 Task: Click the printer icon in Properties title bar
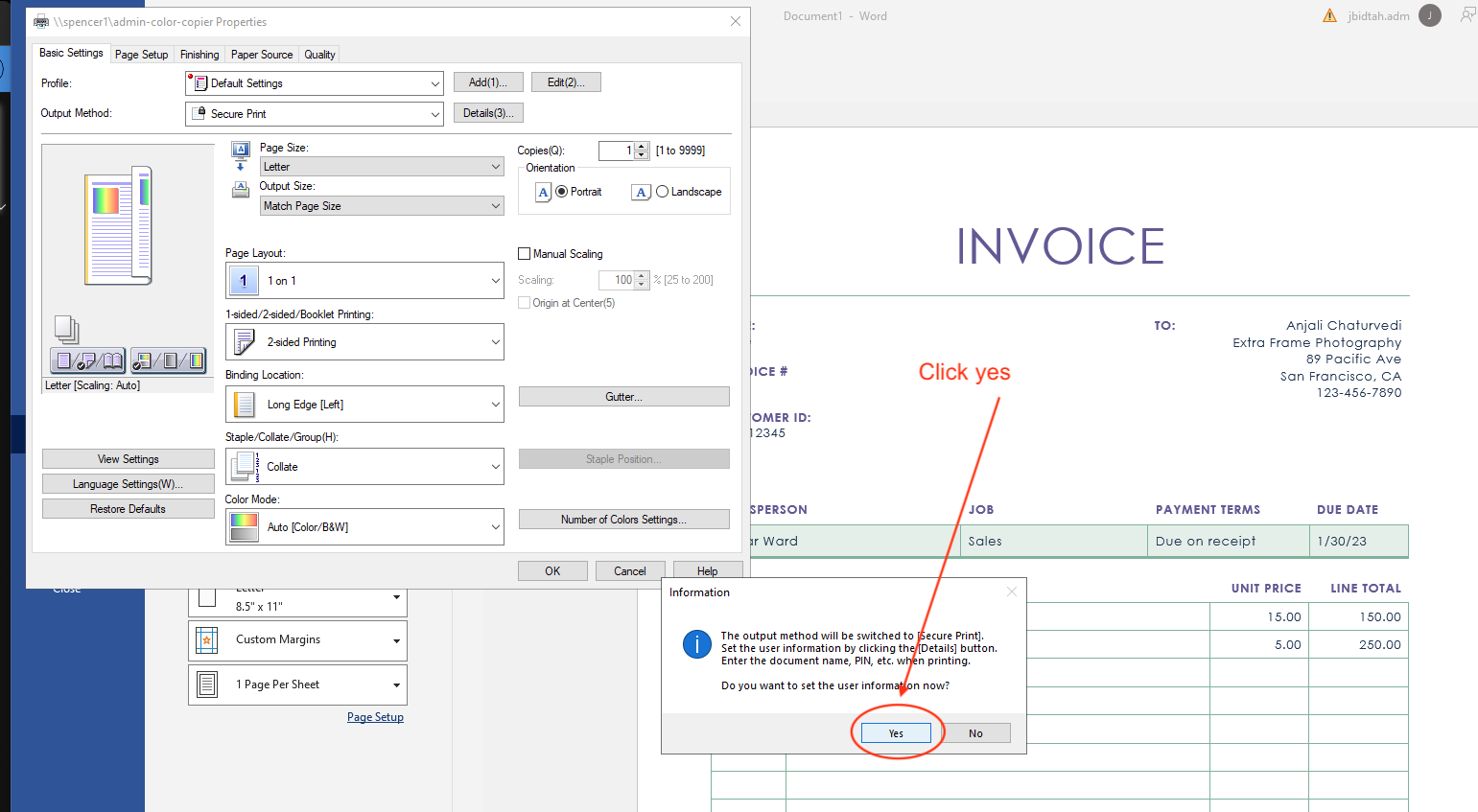[41, 21]
